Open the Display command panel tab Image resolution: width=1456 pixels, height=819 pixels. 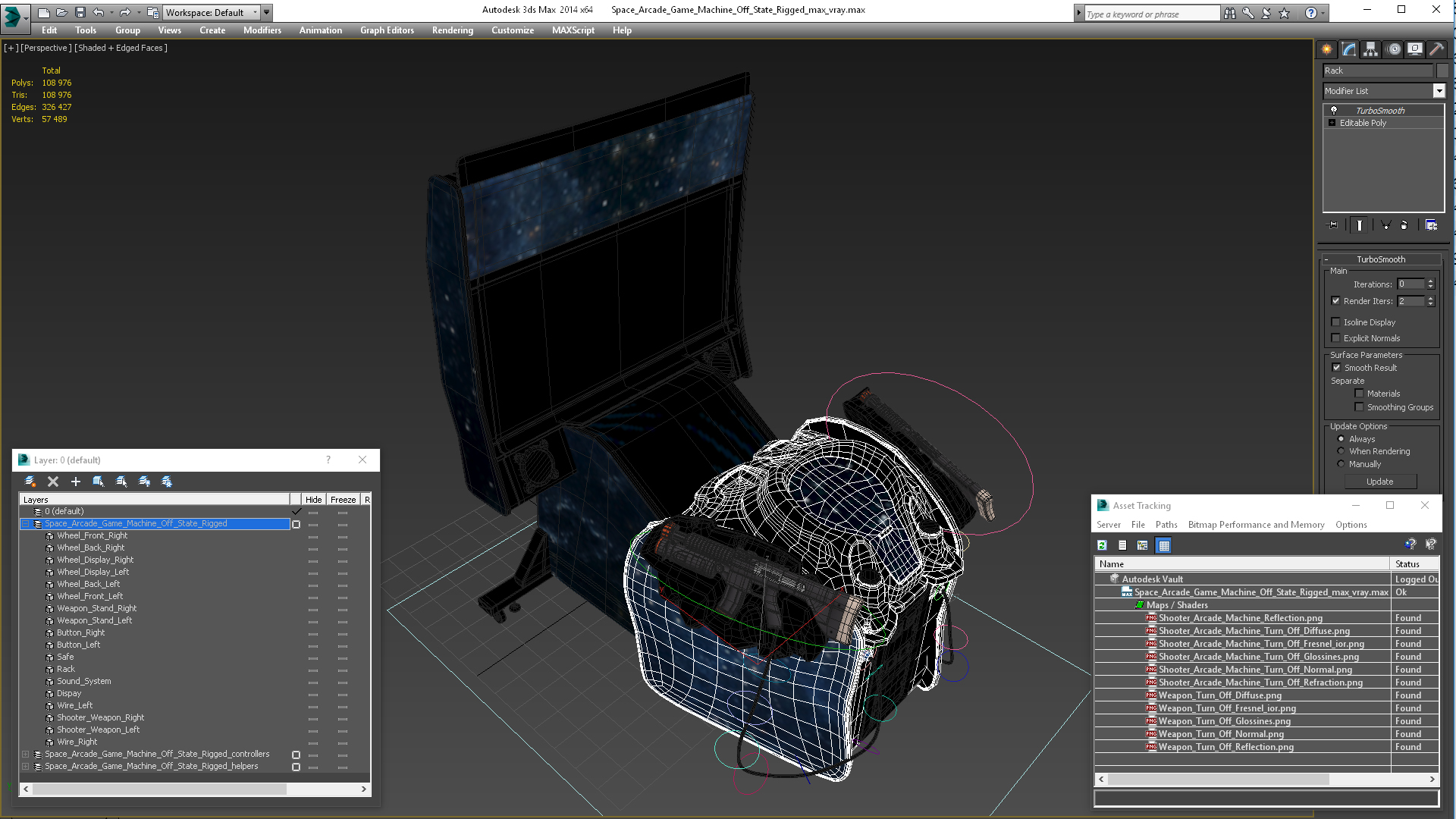click(1415, 49)
